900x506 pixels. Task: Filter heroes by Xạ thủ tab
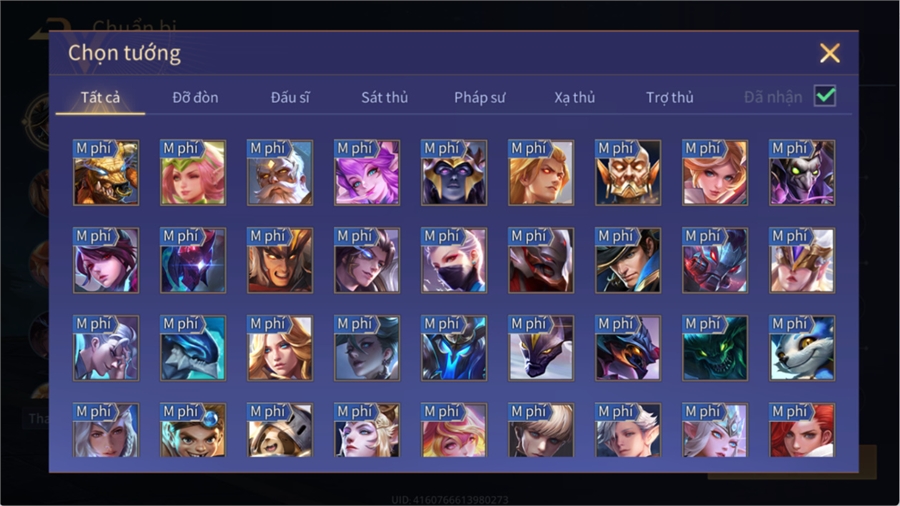(x=575, y=98)
